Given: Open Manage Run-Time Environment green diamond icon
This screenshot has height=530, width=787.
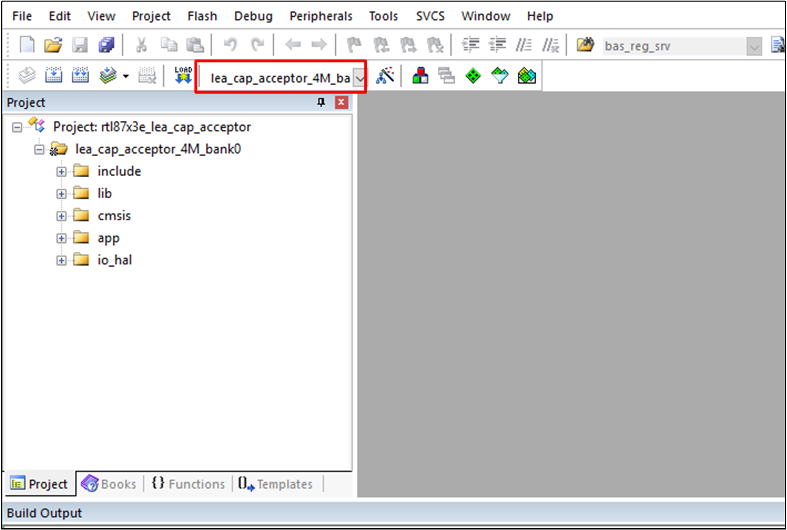Looking at the screenshot, I should click(x=473, y=76).
